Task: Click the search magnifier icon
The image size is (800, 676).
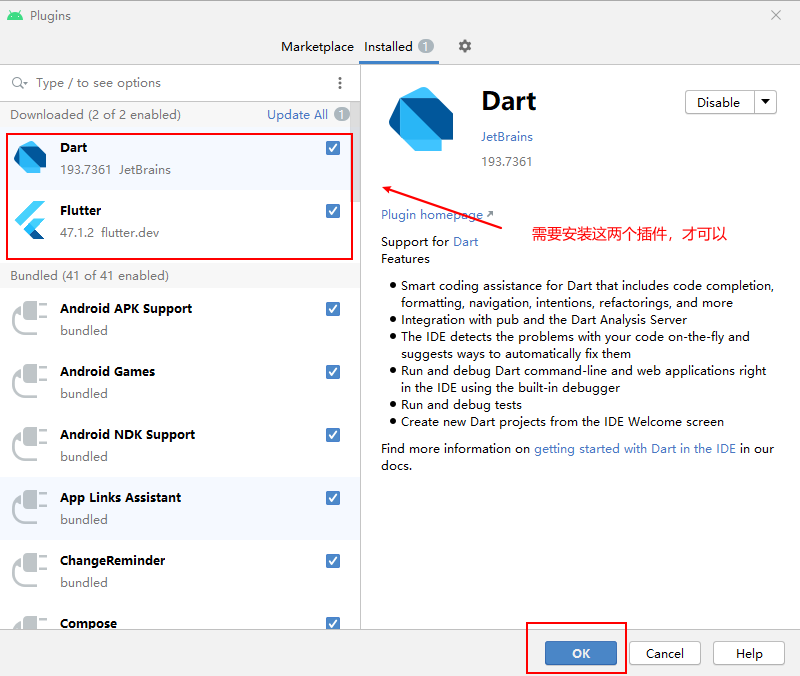Action: (19, 83)
